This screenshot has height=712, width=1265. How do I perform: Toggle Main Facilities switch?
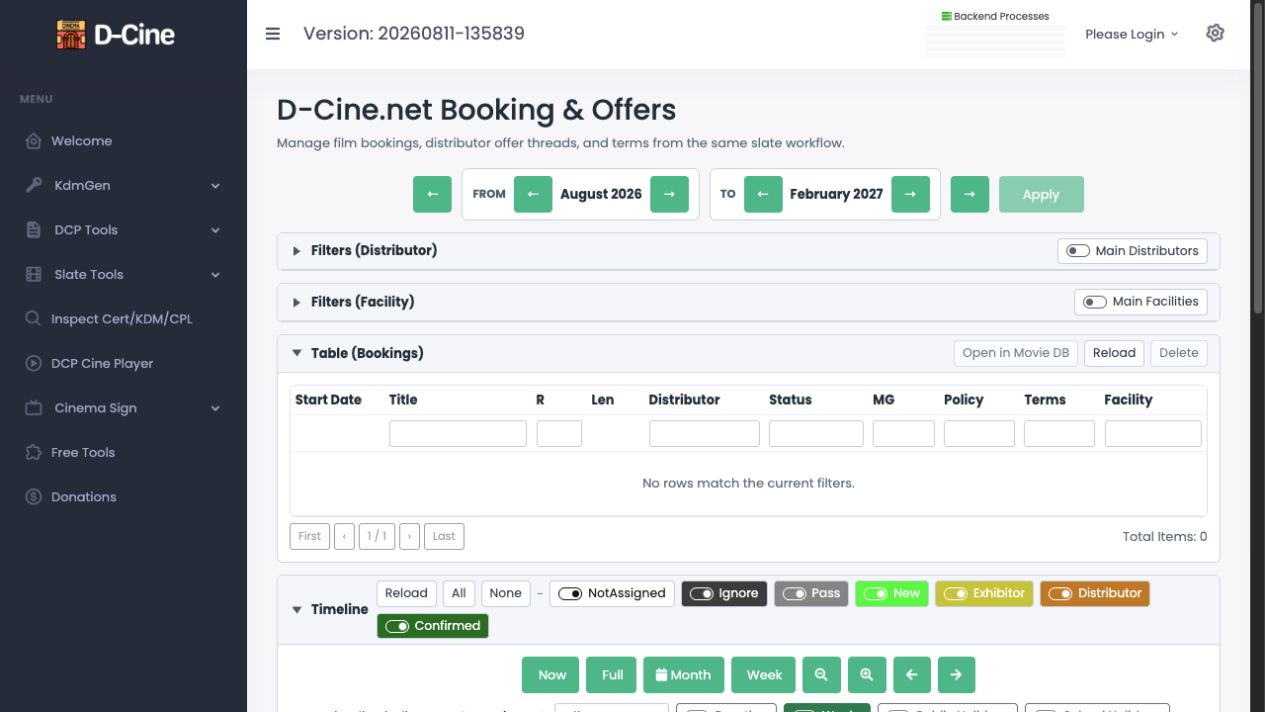[1094, 302]
